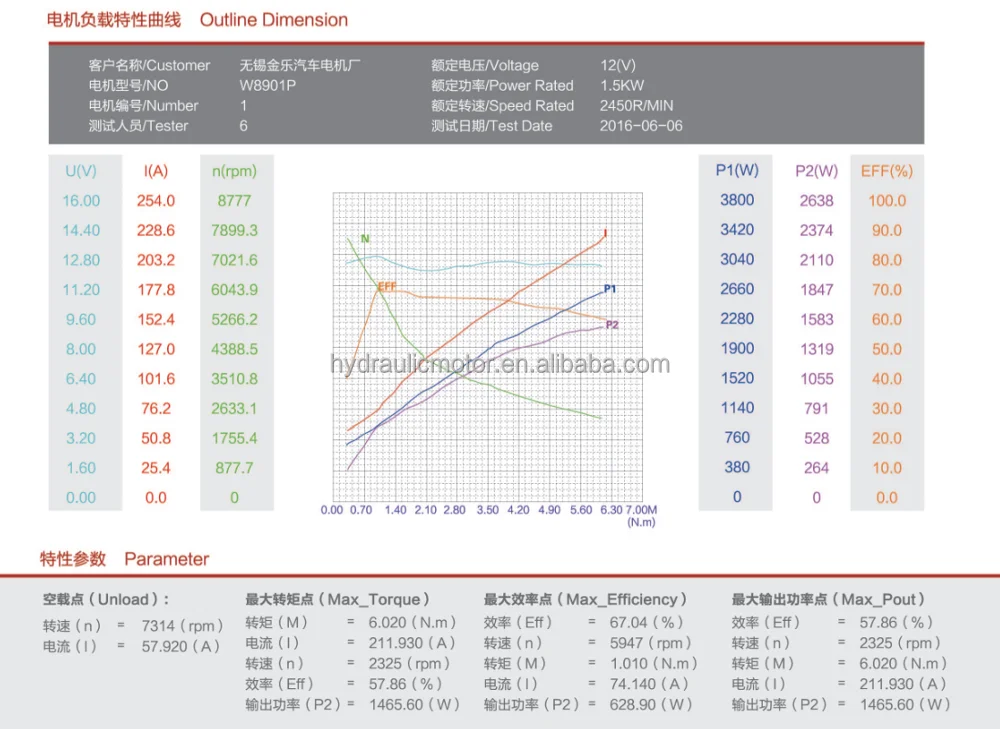Click the '电机负载特性曲线' title text
Image resolution: width=1000 pixels, height=729 pixels.
pos(114,20)
